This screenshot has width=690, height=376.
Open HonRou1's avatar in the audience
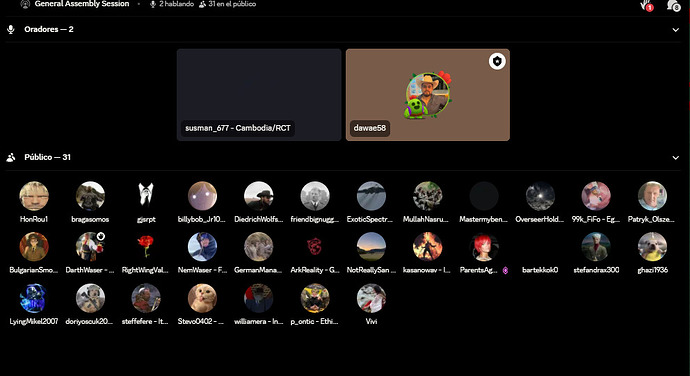click(x=34, y=196)
